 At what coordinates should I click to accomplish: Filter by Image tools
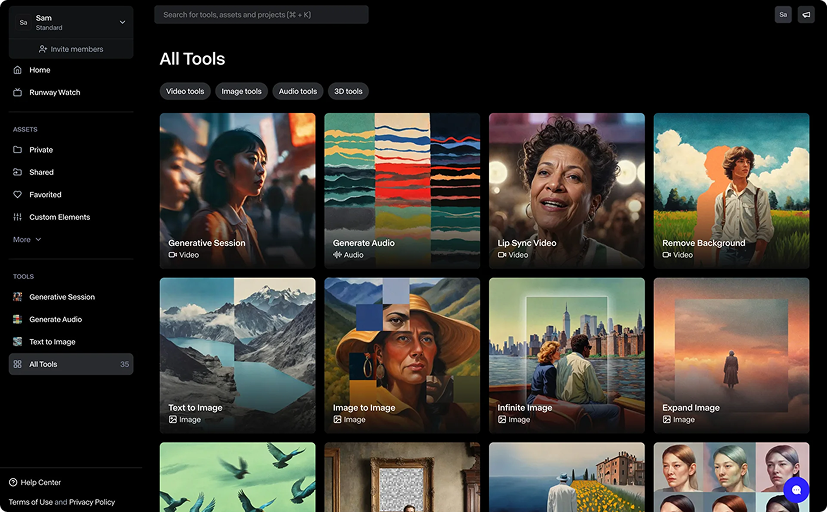(241, 91)
